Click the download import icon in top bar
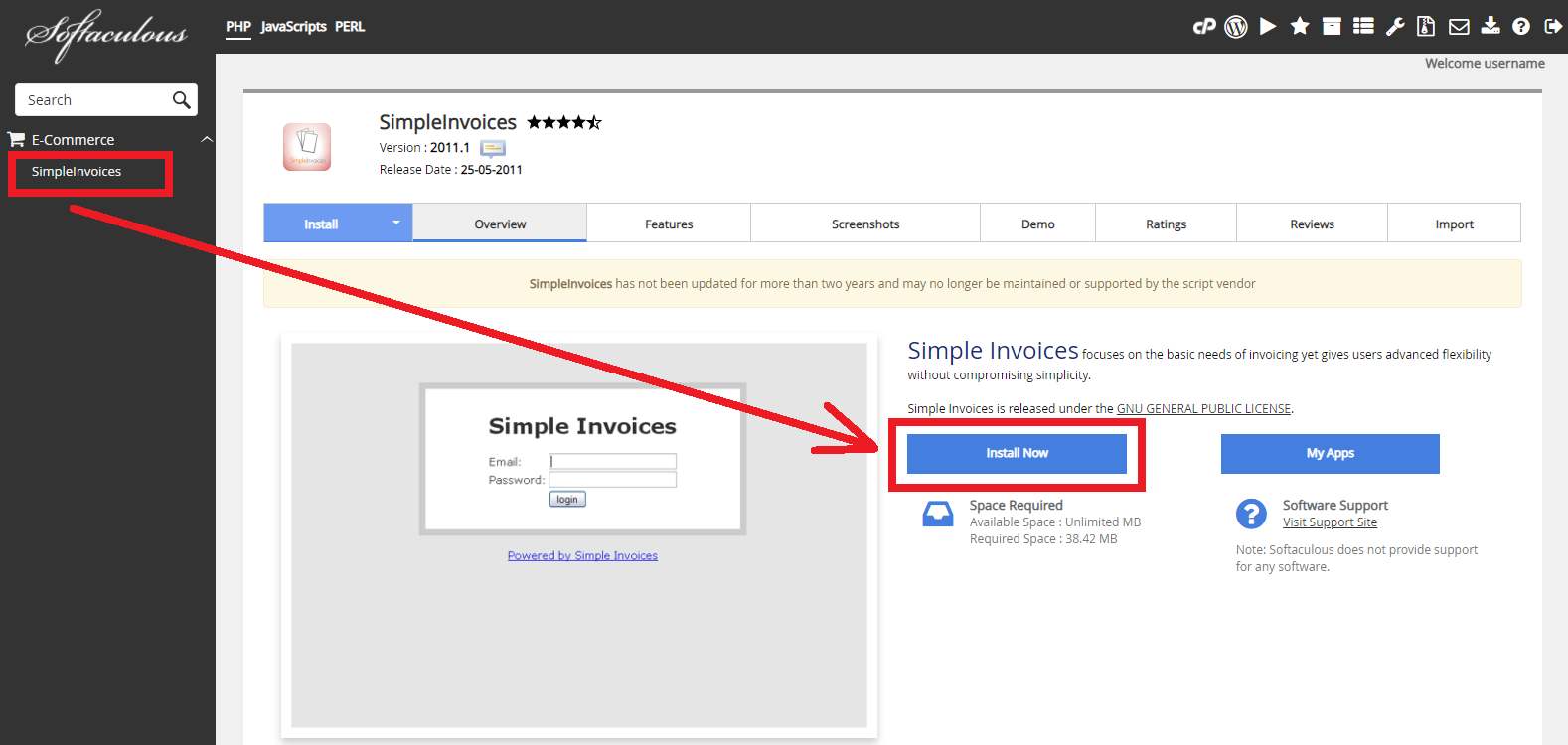This screenshot has width=1568, height=745. tap(1490, 25)
